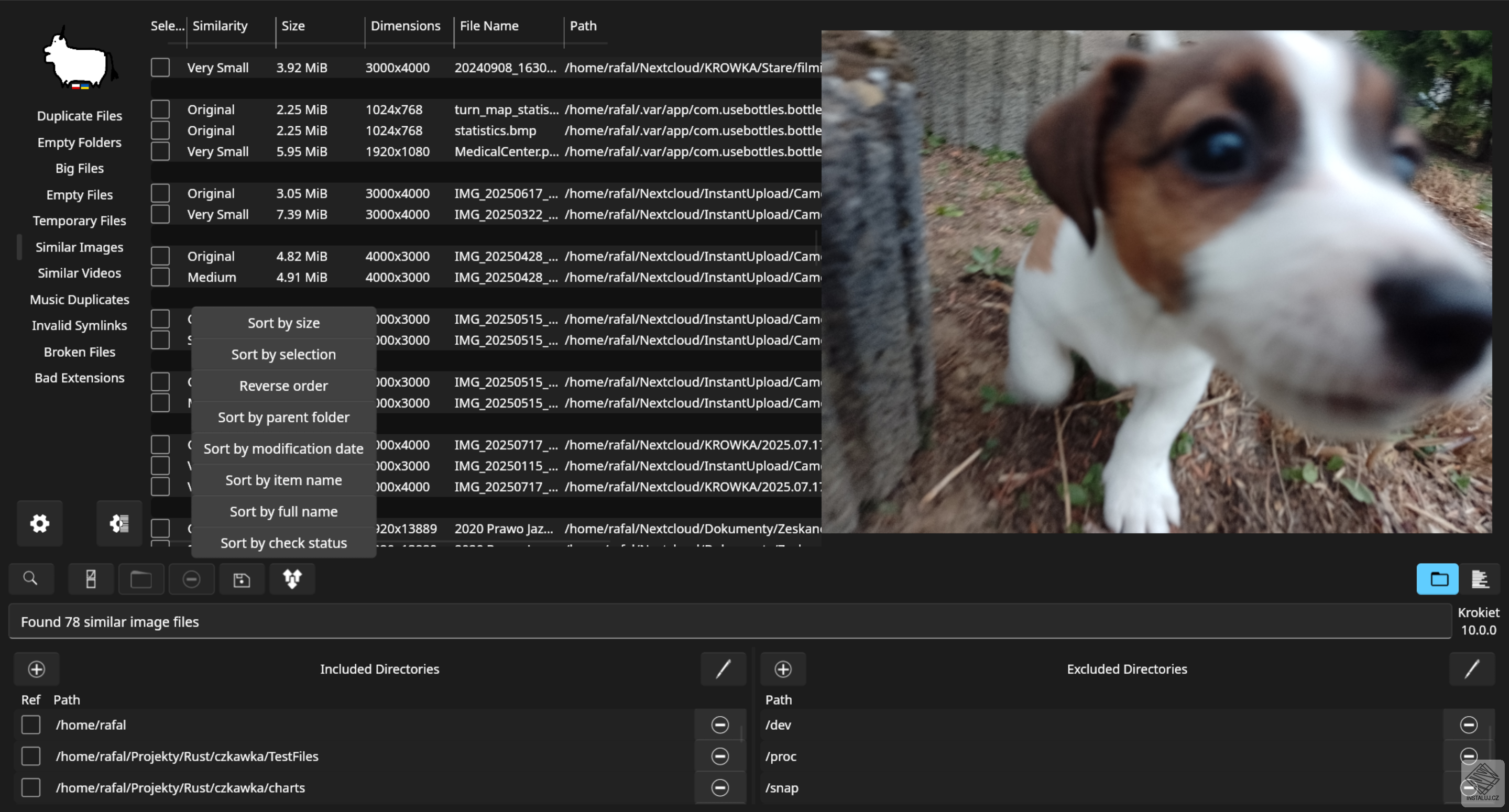The width and height of the screenshot is (1509, 812).
Task: Open the subsettings panel icon next to gear
Action: (x=119, y=523)
